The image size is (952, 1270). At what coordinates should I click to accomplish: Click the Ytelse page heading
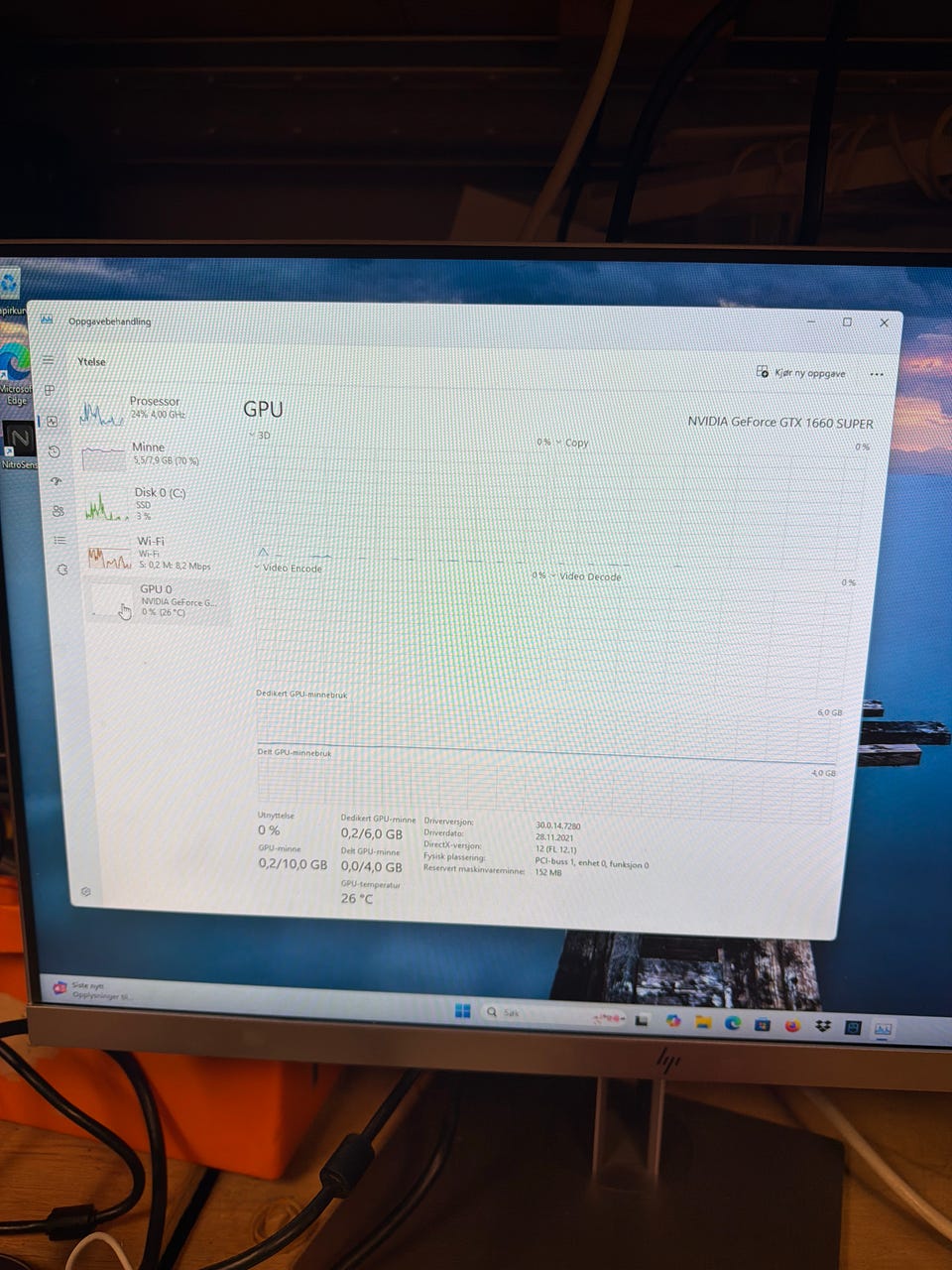point(91,362)
